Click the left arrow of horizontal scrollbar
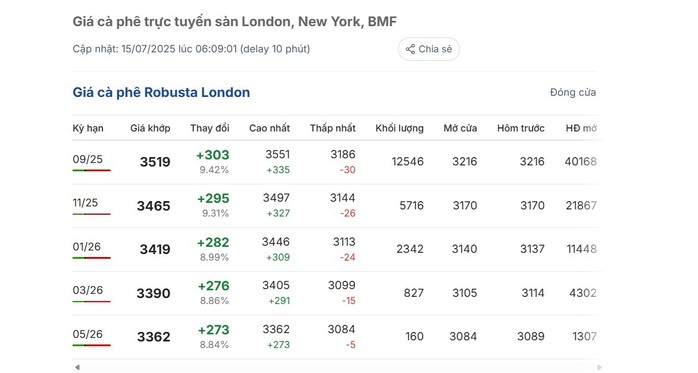This screenshot has height=373, width=698. (77, 367)
